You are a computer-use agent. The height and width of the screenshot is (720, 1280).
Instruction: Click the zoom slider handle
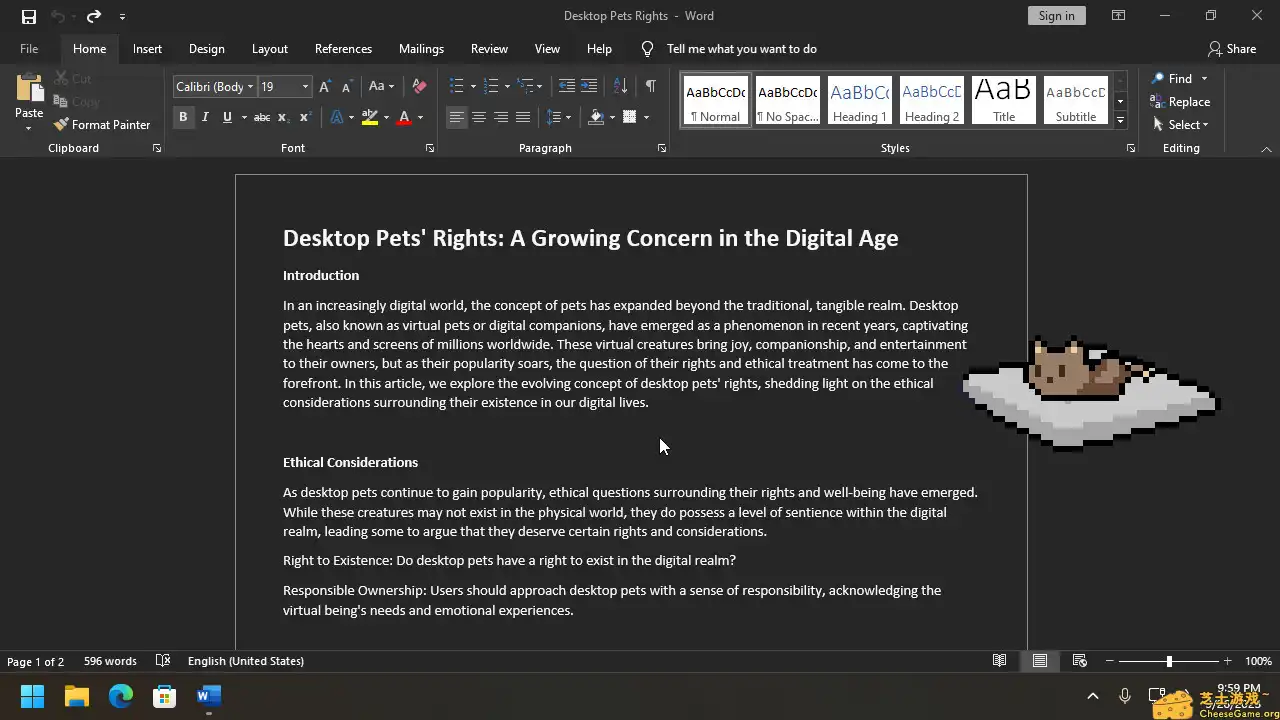[x=1169, y=661]
